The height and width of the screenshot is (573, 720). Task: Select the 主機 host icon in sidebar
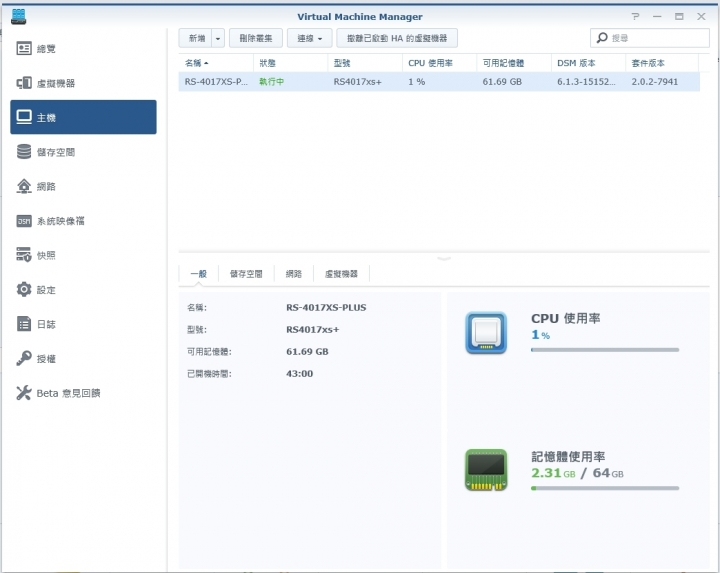pyautogui.click(x=24, y=117)
